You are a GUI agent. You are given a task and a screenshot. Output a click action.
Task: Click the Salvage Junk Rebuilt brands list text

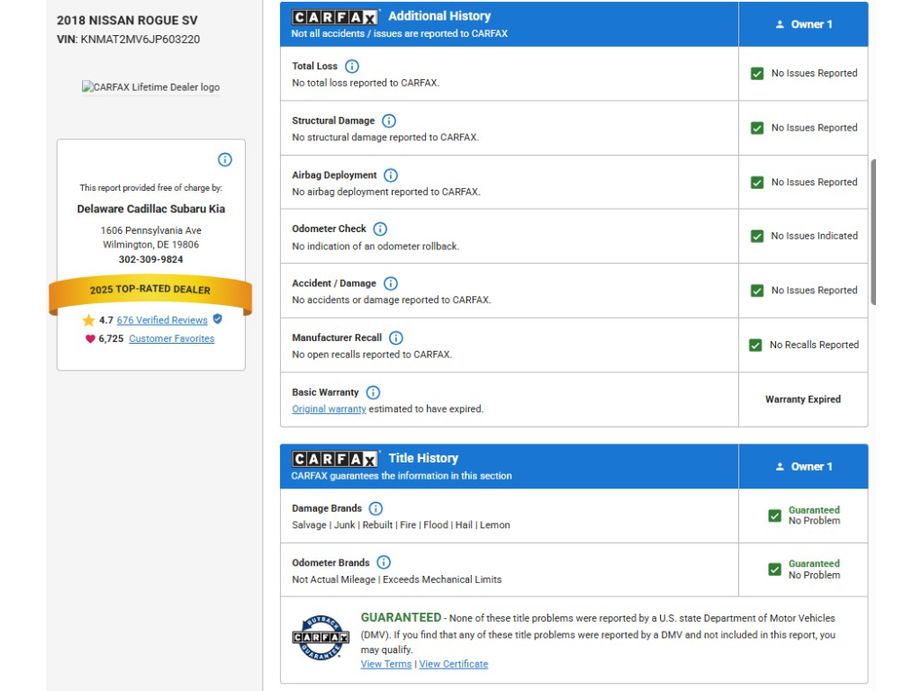coord(400,525)
